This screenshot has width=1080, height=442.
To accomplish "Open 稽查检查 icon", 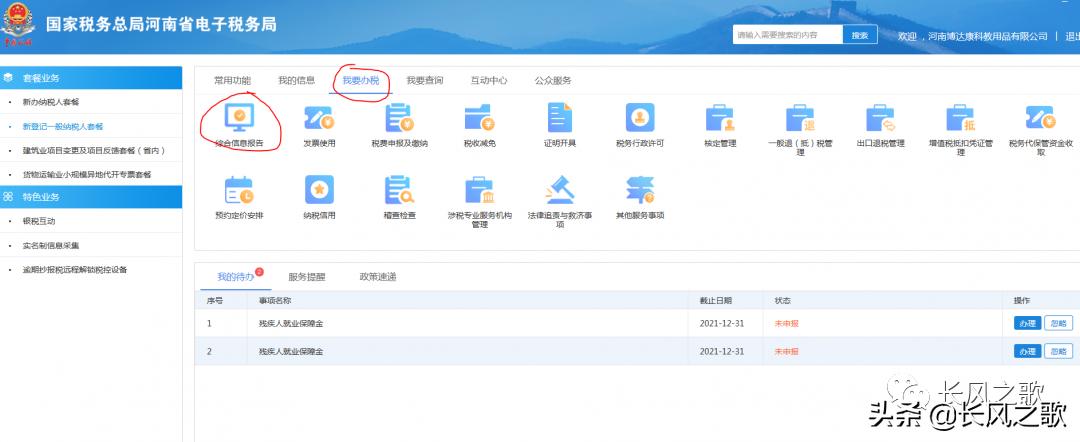I will 399,190.
